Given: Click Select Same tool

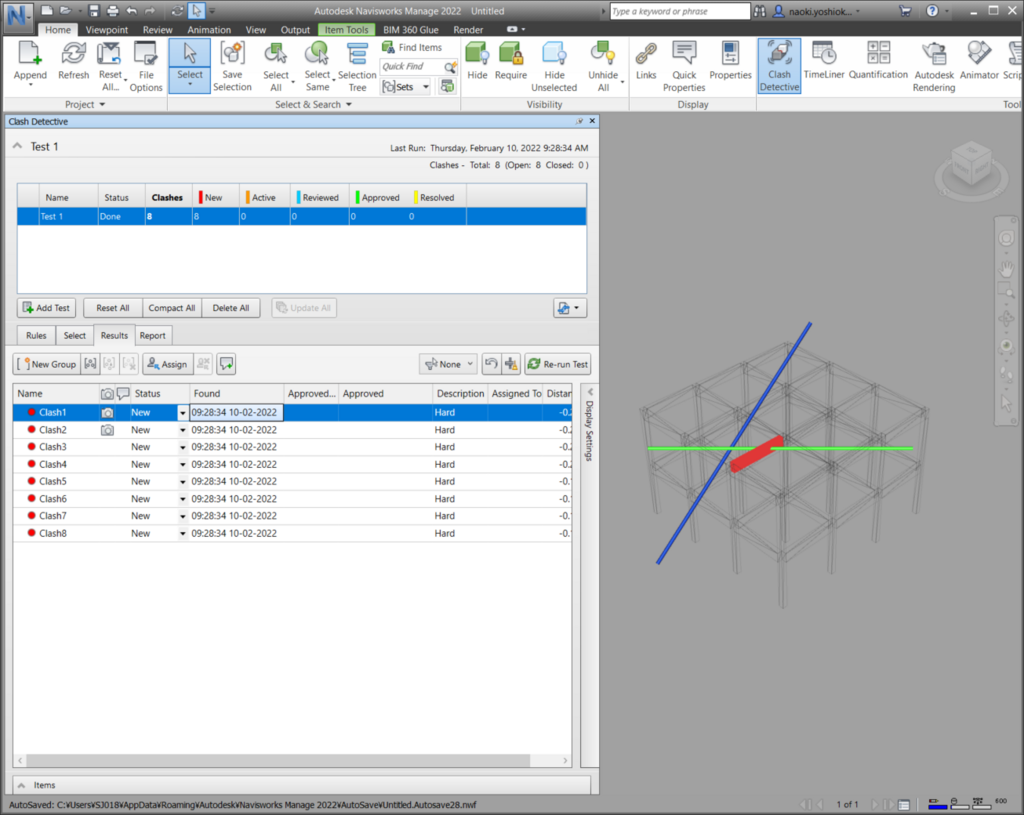Looking at the screenshot, I should [317, 65].
